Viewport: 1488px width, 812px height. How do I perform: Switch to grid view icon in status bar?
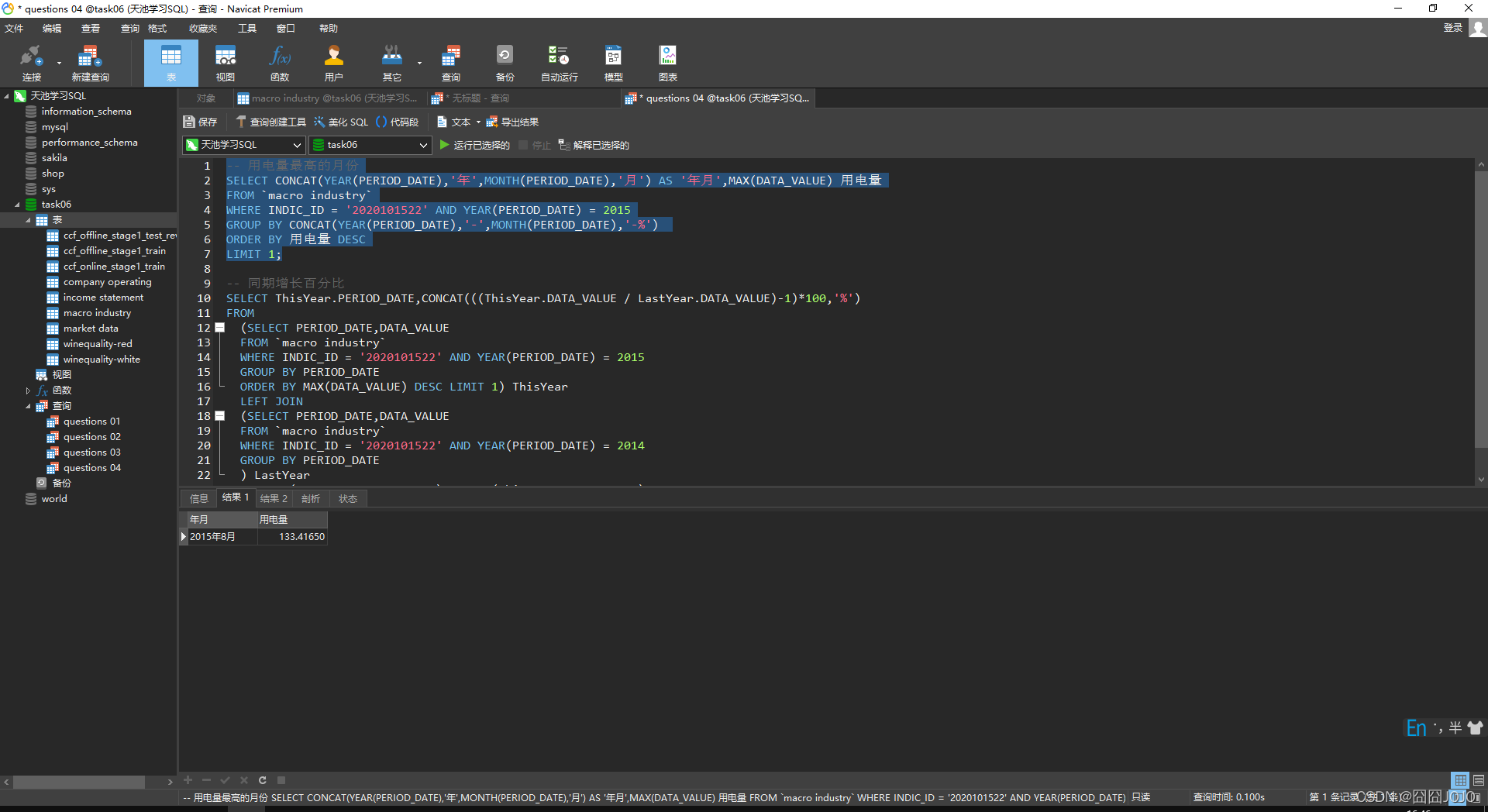click(x=1460, y=780)
